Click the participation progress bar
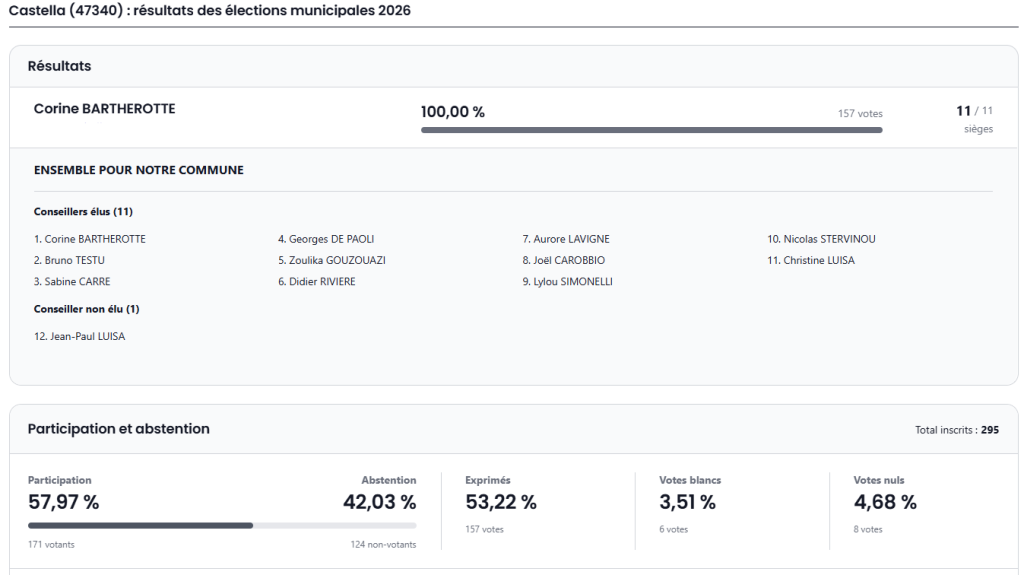The image size is (1024, 575). pos(222,525)
